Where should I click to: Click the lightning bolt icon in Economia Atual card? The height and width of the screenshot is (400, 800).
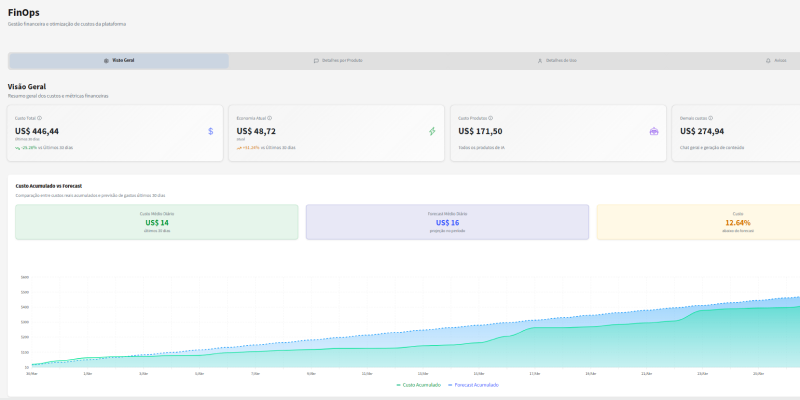click(x=432, y=132)
